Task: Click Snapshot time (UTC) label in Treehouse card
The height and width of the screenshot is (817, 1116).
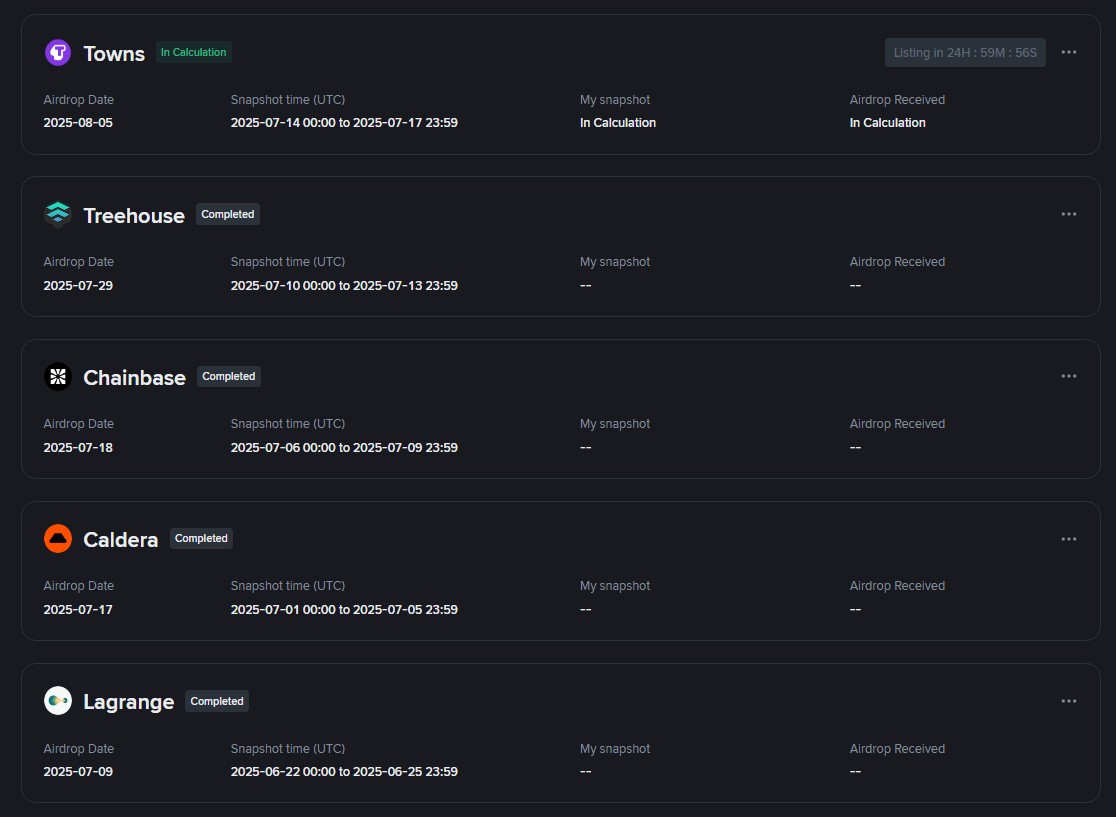Action: pos(288,262)
